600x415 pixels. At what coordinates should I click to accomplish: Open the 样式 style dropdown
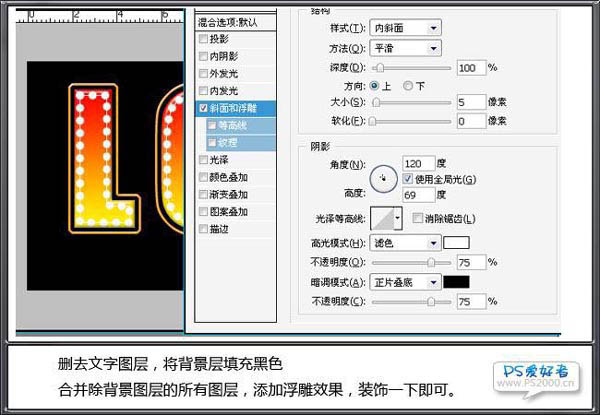click(406, 29)
